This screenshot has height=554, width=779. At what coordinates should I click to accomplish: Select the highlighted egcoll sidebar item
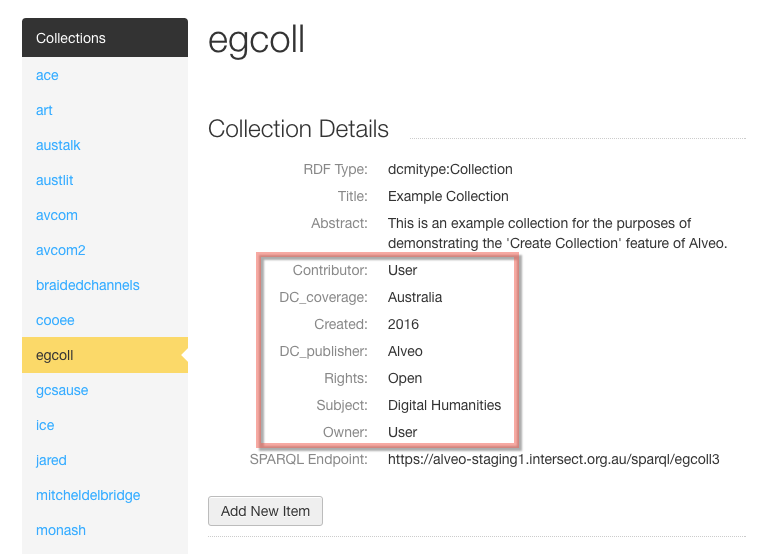(x=105, y=355)
